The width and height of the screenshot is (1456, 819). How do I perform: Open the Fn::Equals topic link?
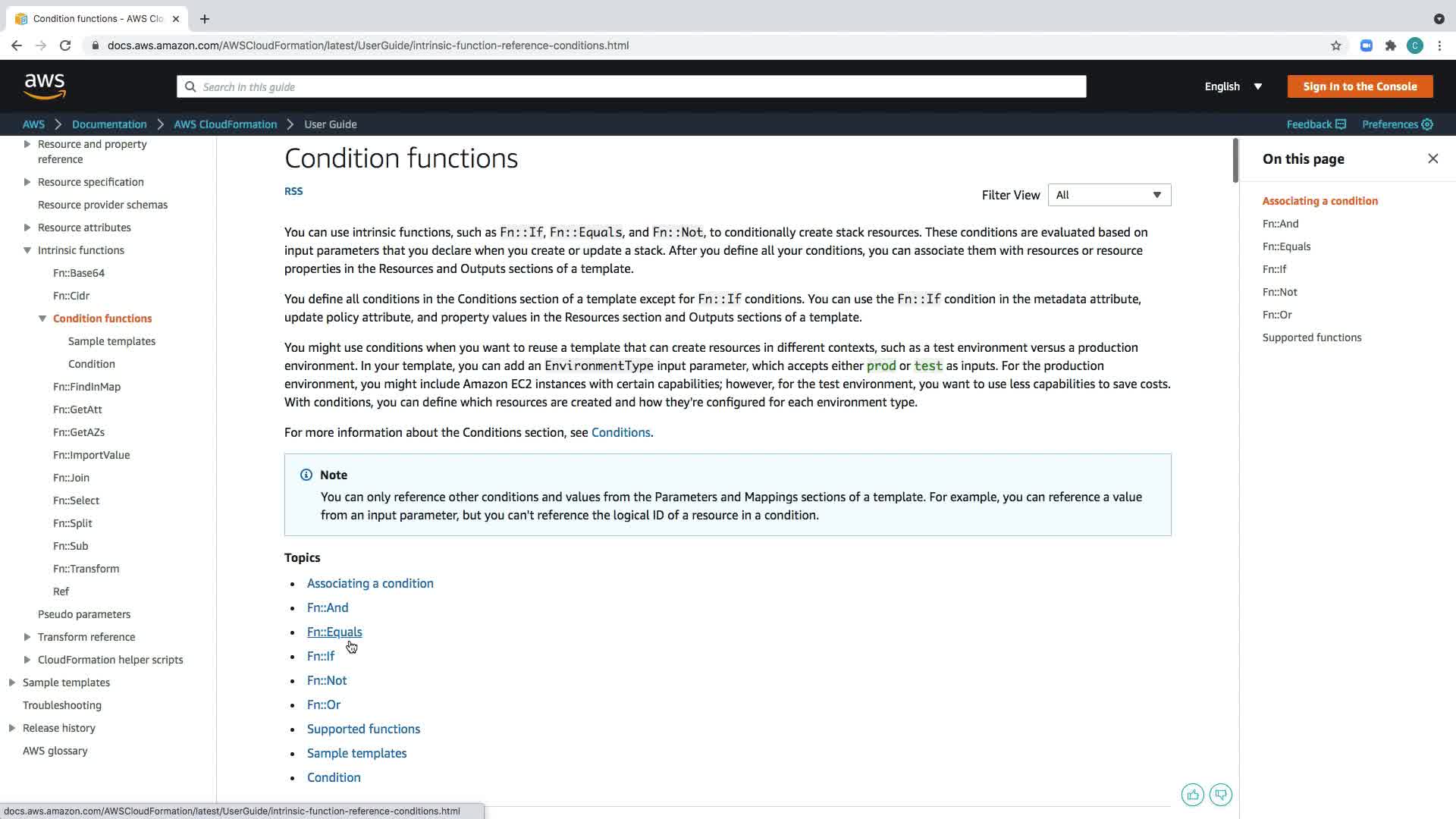[334, 632]
